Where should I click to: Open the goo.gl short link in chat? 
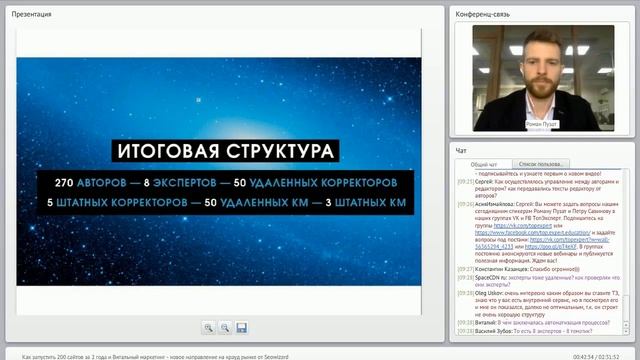coord(551,247)
